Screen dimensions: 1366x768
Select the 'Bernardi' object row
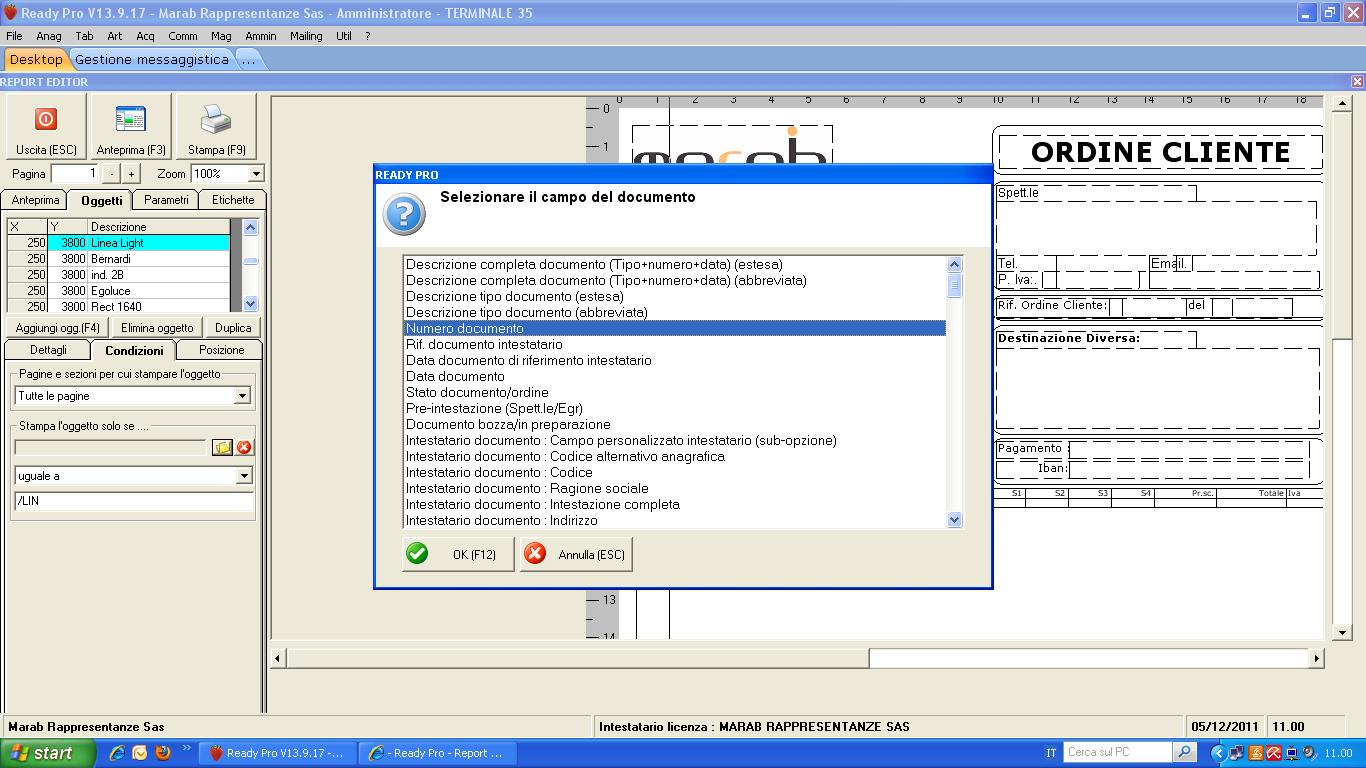[x=118, y=259]
